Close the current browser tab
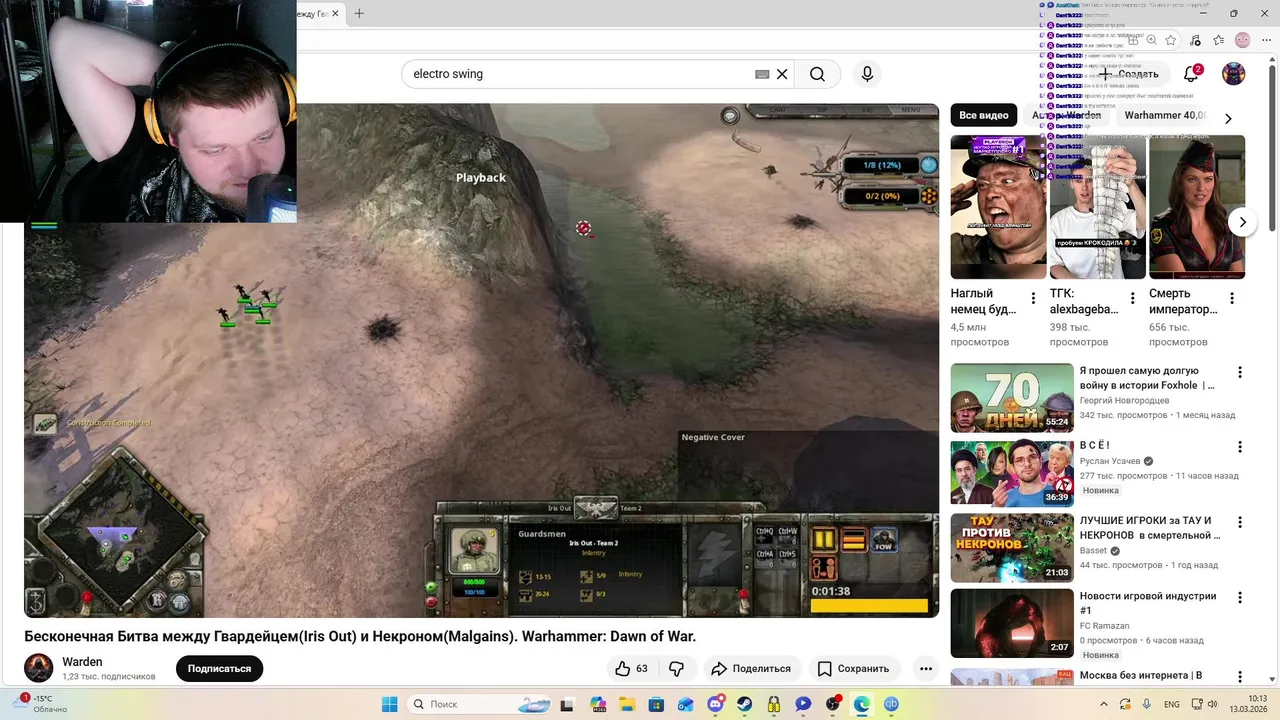 pyautogui.click(x=336, y=13)
